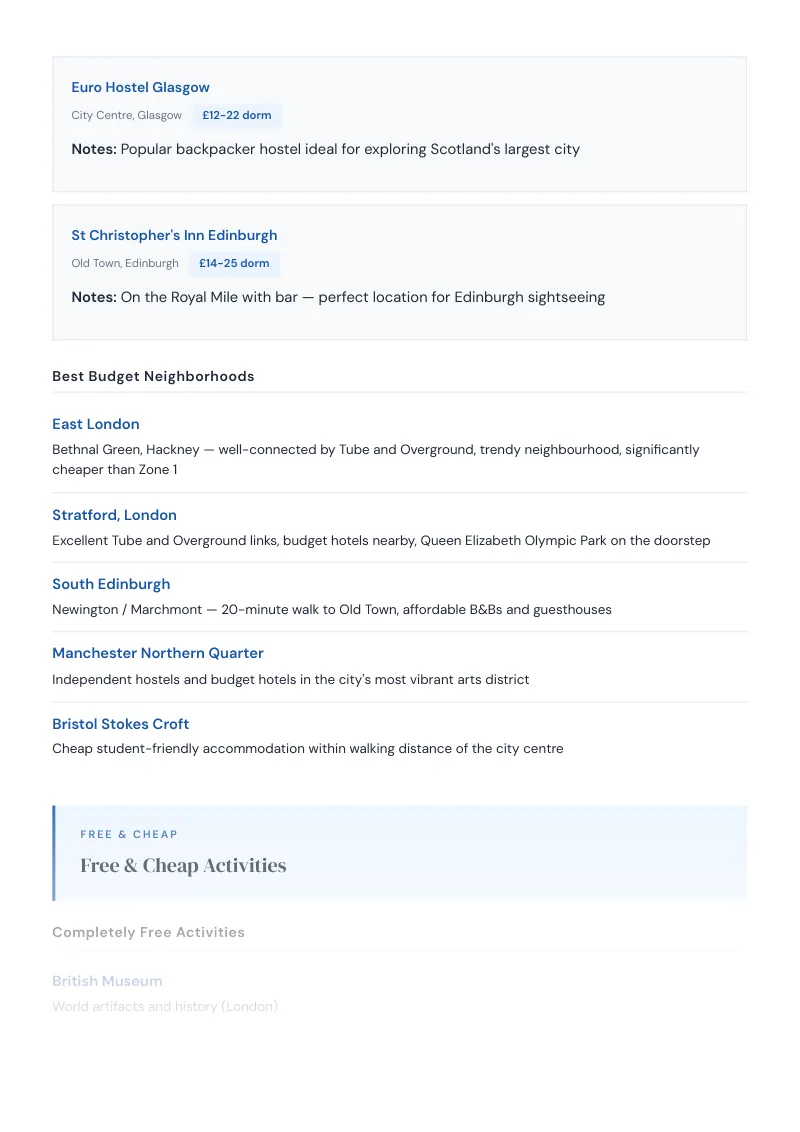Click the Royal Mile notes for St Christopher's
The width and height of the screenshot is (800, 1132).
(x=338, y=297)
